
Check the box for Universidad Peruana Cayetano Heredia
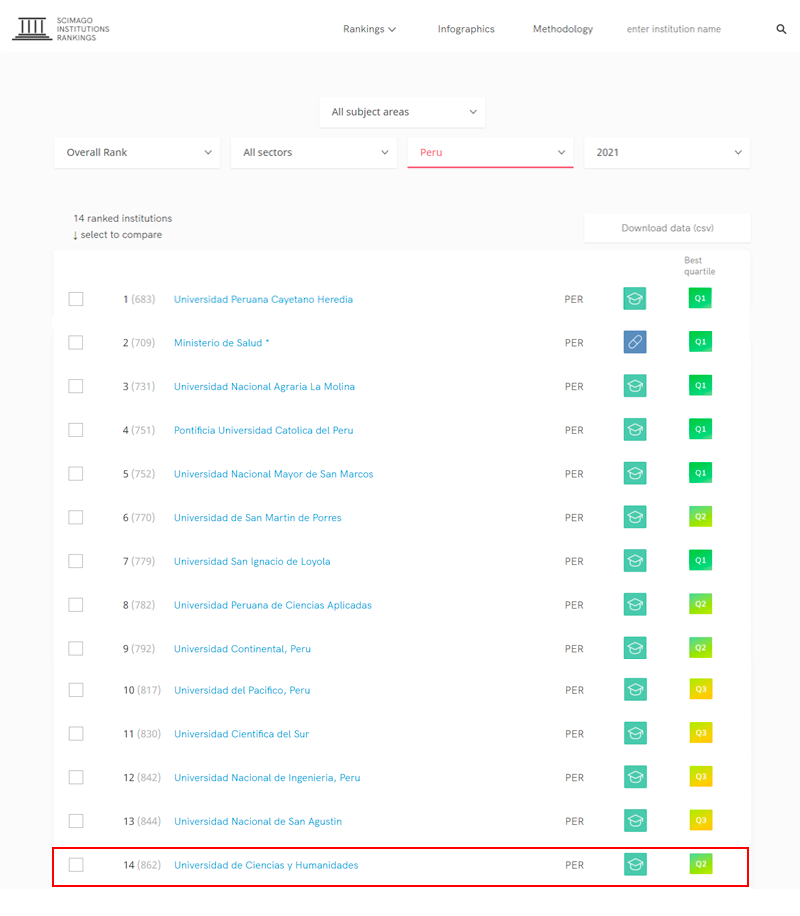click(75, 299)
